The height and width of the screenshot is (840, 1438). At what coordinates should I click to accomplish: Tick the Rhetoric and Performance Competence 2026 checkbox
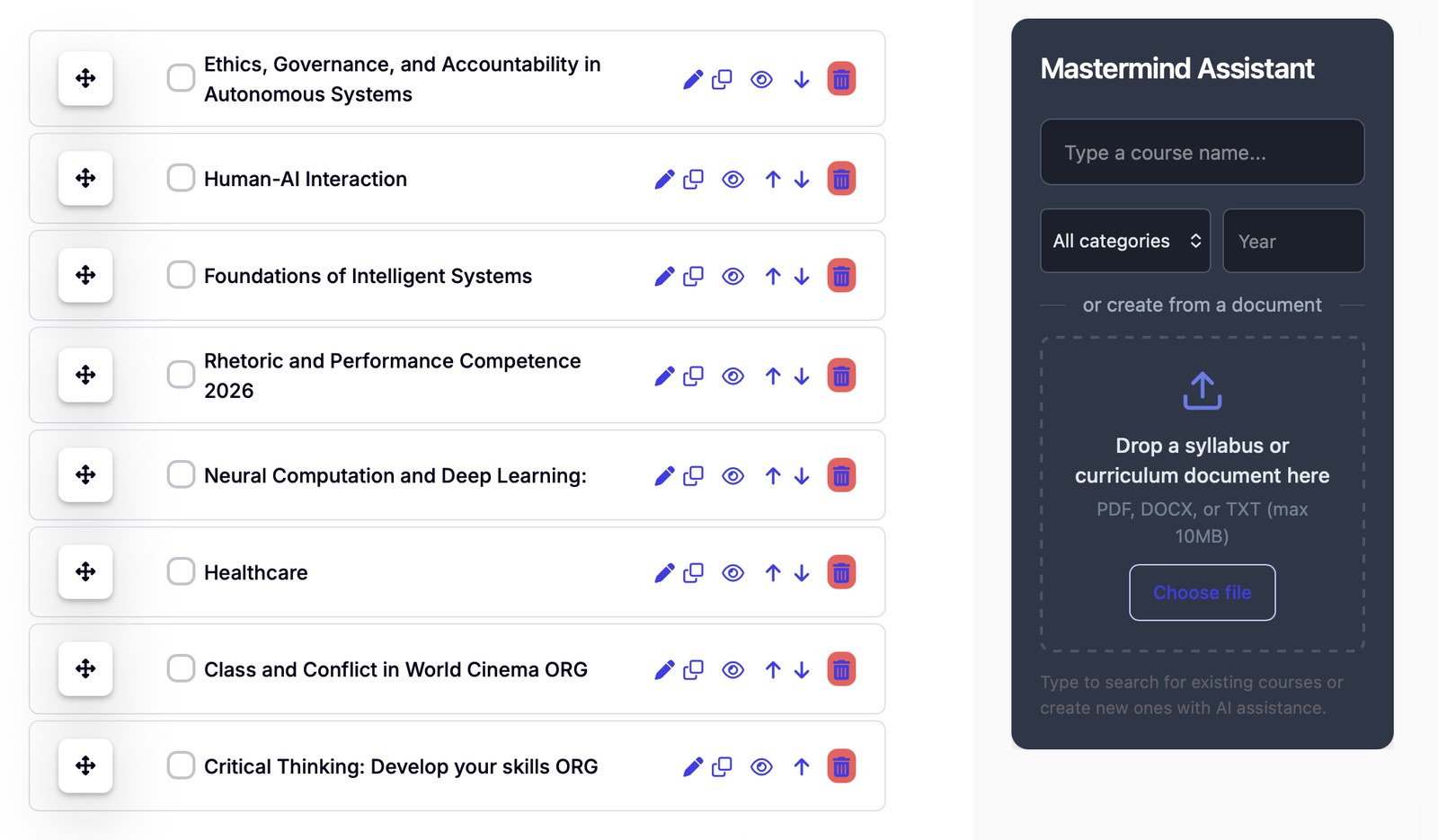181,375
